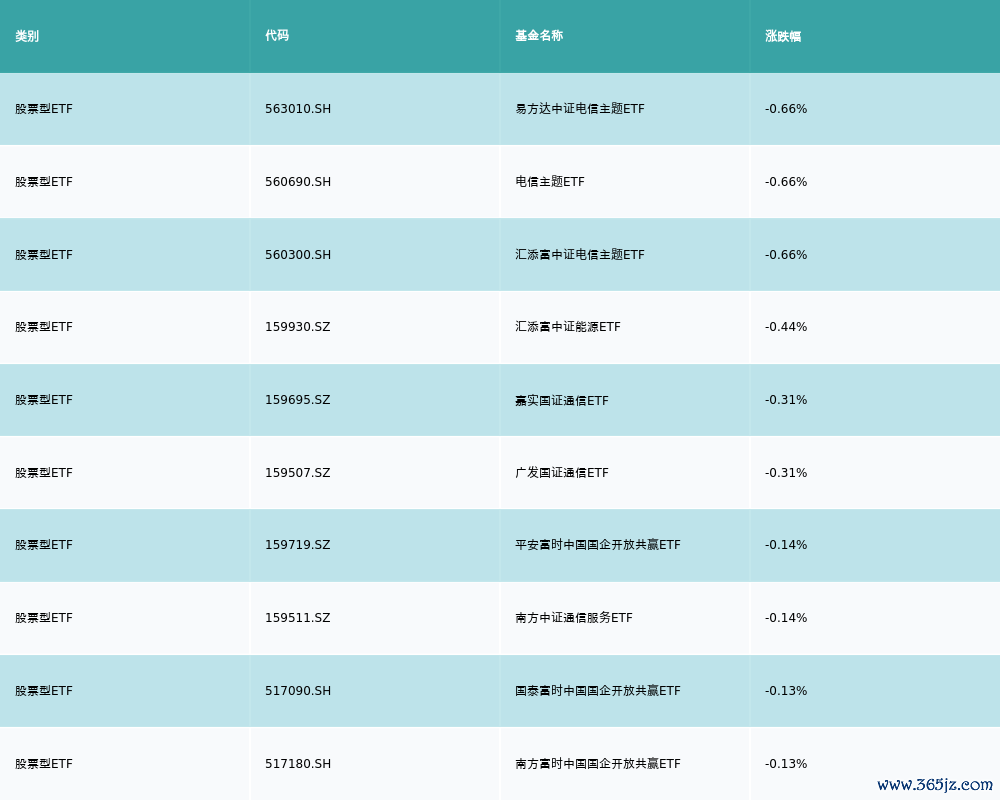Click the -0.13% value for 517090.SH
This screenshot has height=800, width=1000.
tap(786, 691)
